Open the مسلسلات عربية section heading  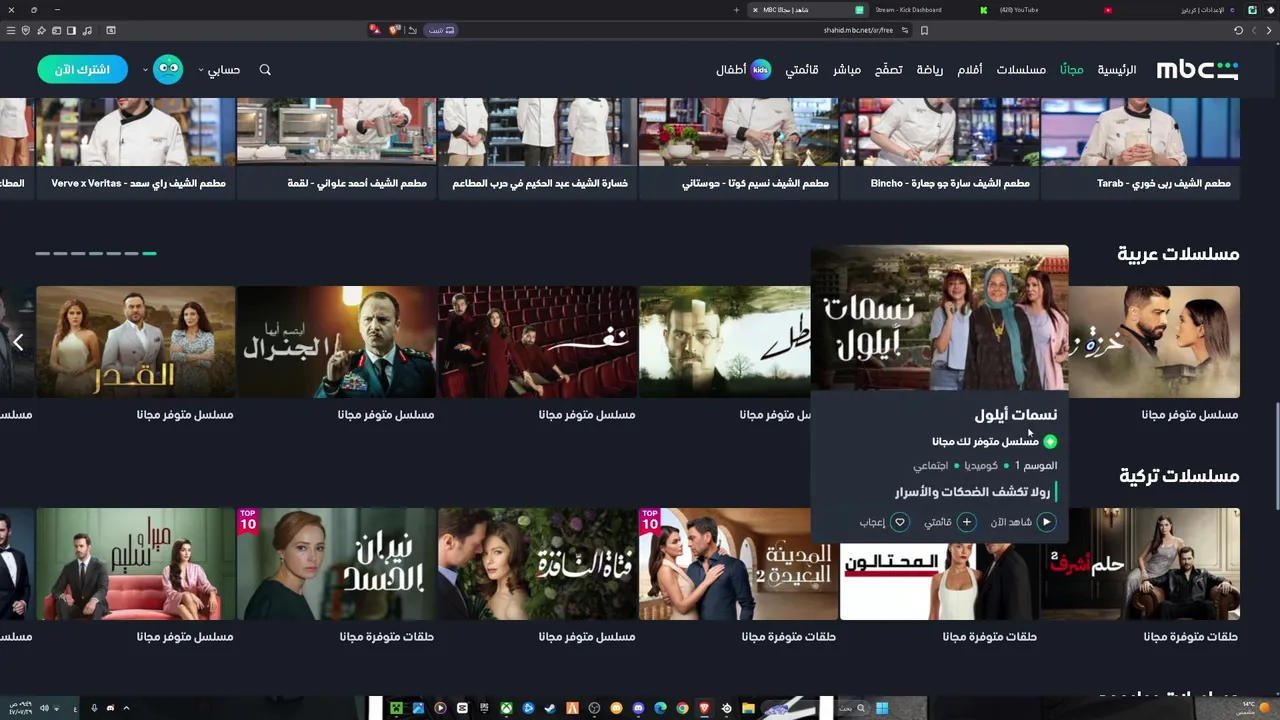(1178, 254)
